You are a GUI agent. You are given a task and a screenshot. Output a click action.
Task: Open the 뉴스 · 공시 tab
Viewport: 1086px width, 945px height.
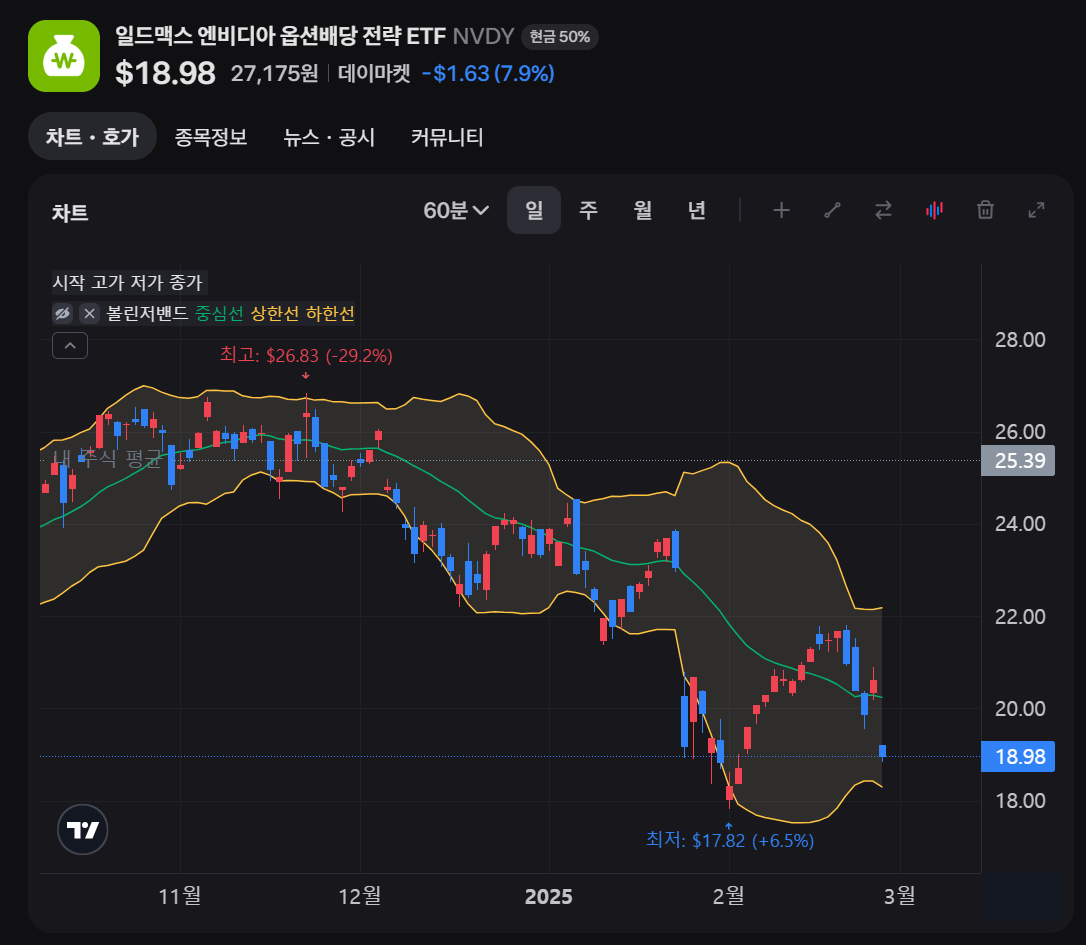[x=329, y=136]
